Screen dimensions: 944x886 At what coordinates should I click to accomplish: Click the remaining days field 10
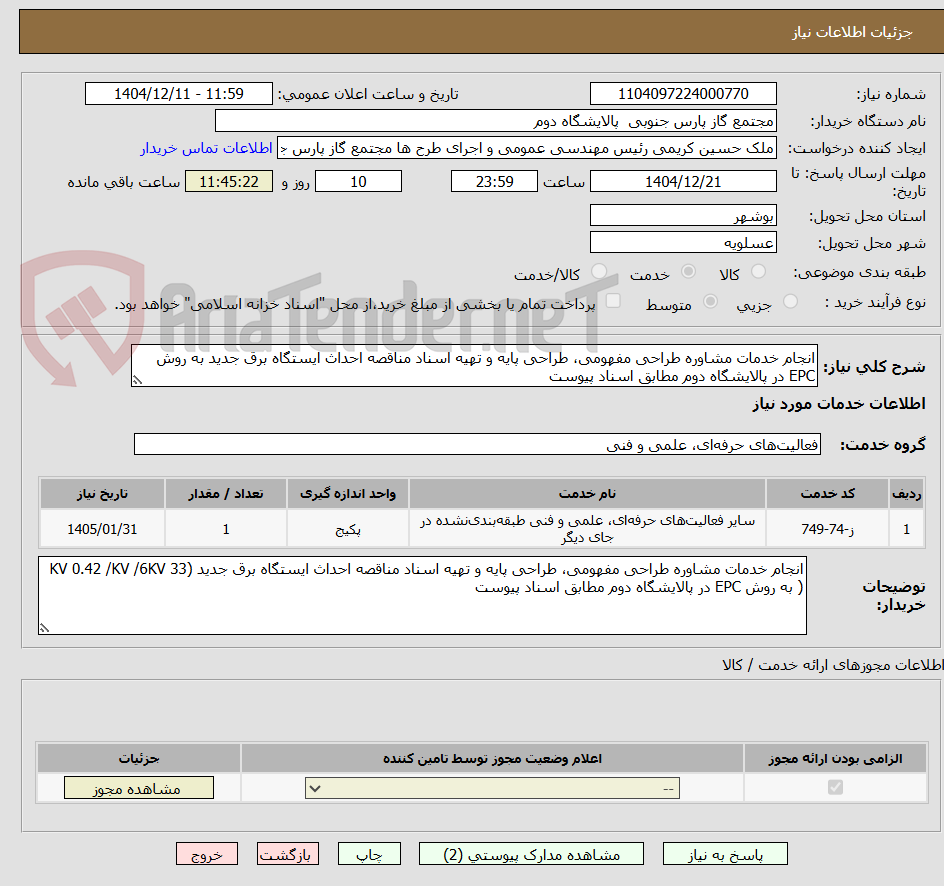point(358,181)
